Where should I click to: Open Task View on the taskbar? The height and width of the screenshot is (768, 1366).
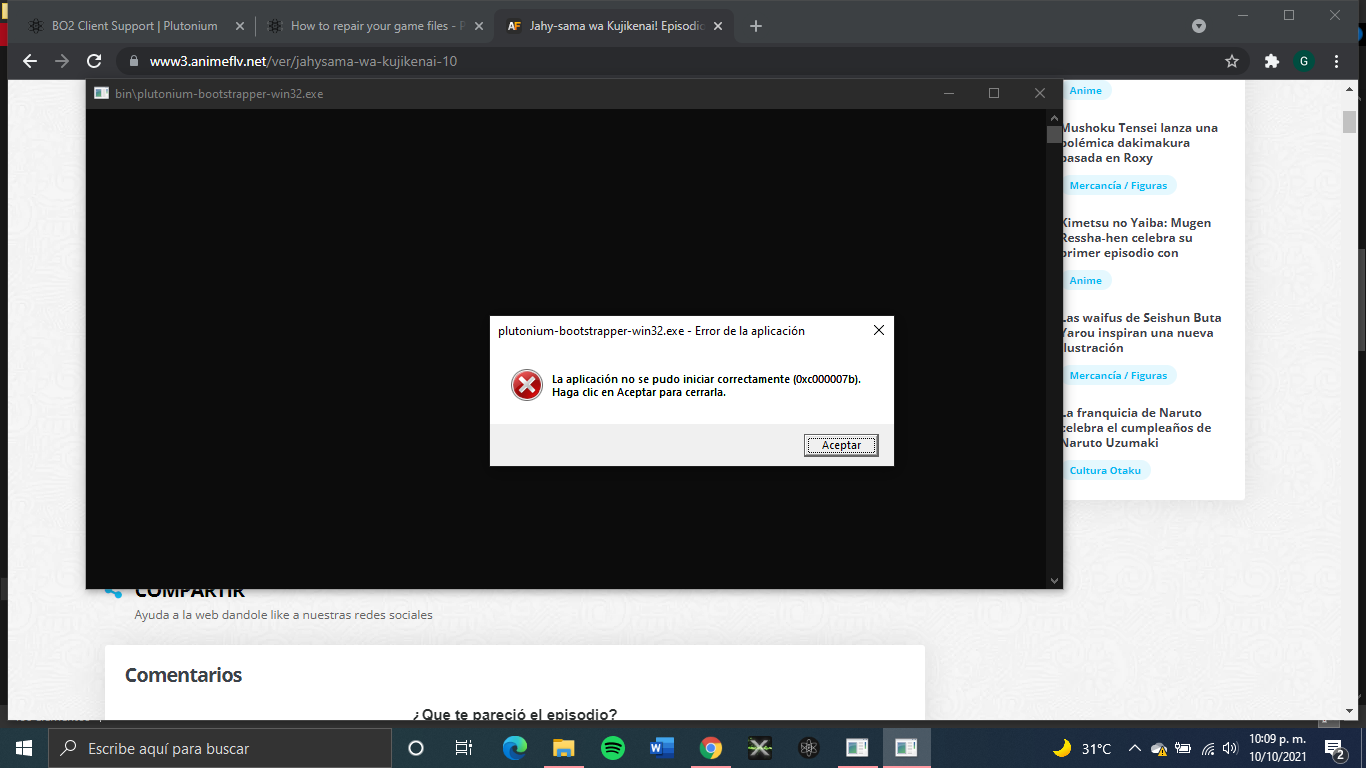[x=464, y=748]
